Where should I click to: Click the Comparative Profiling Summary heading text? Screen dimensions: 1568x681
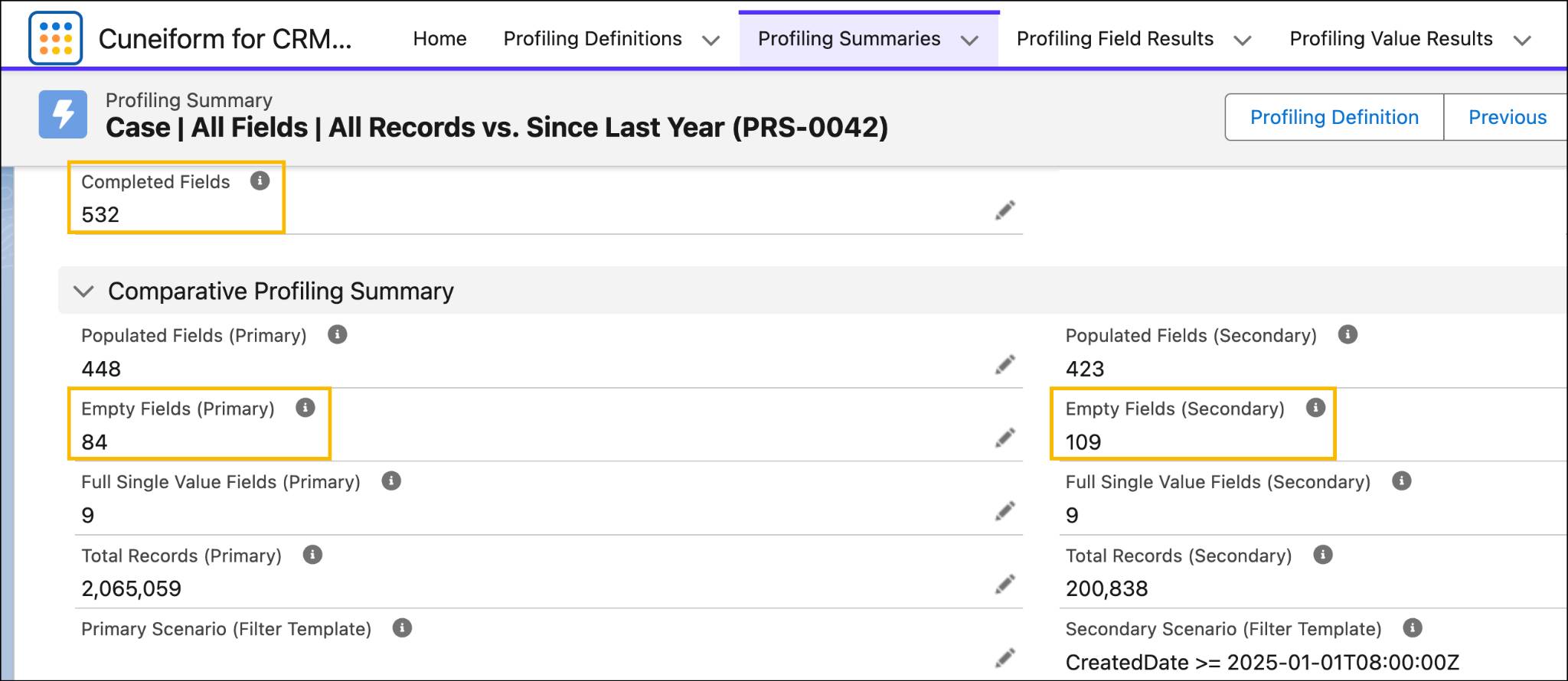click(x=281, y=291)
